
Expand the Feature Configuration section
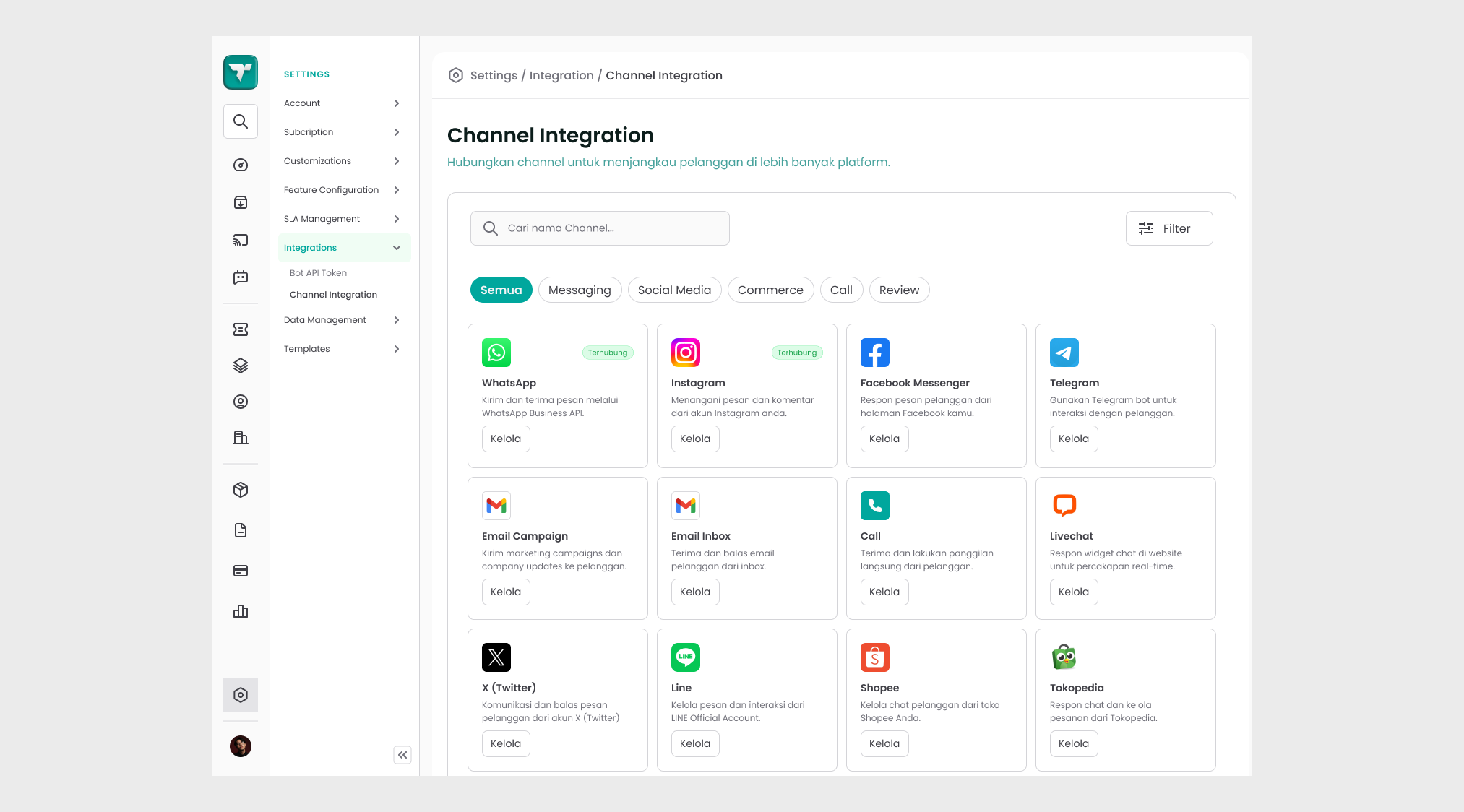coord(344,190)
